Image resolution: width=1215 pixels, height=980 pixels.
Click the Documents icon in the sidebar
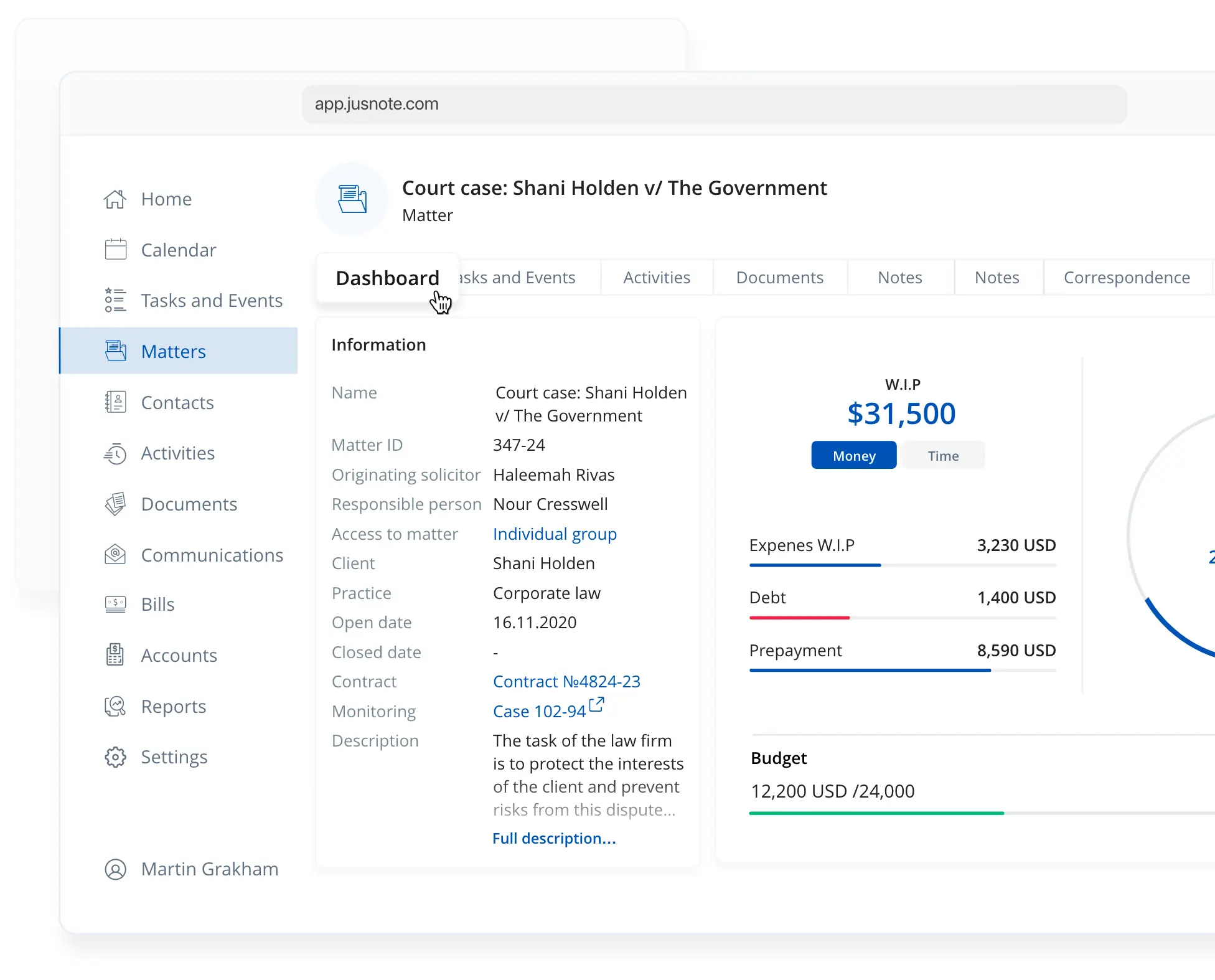[x=115, y=504]
